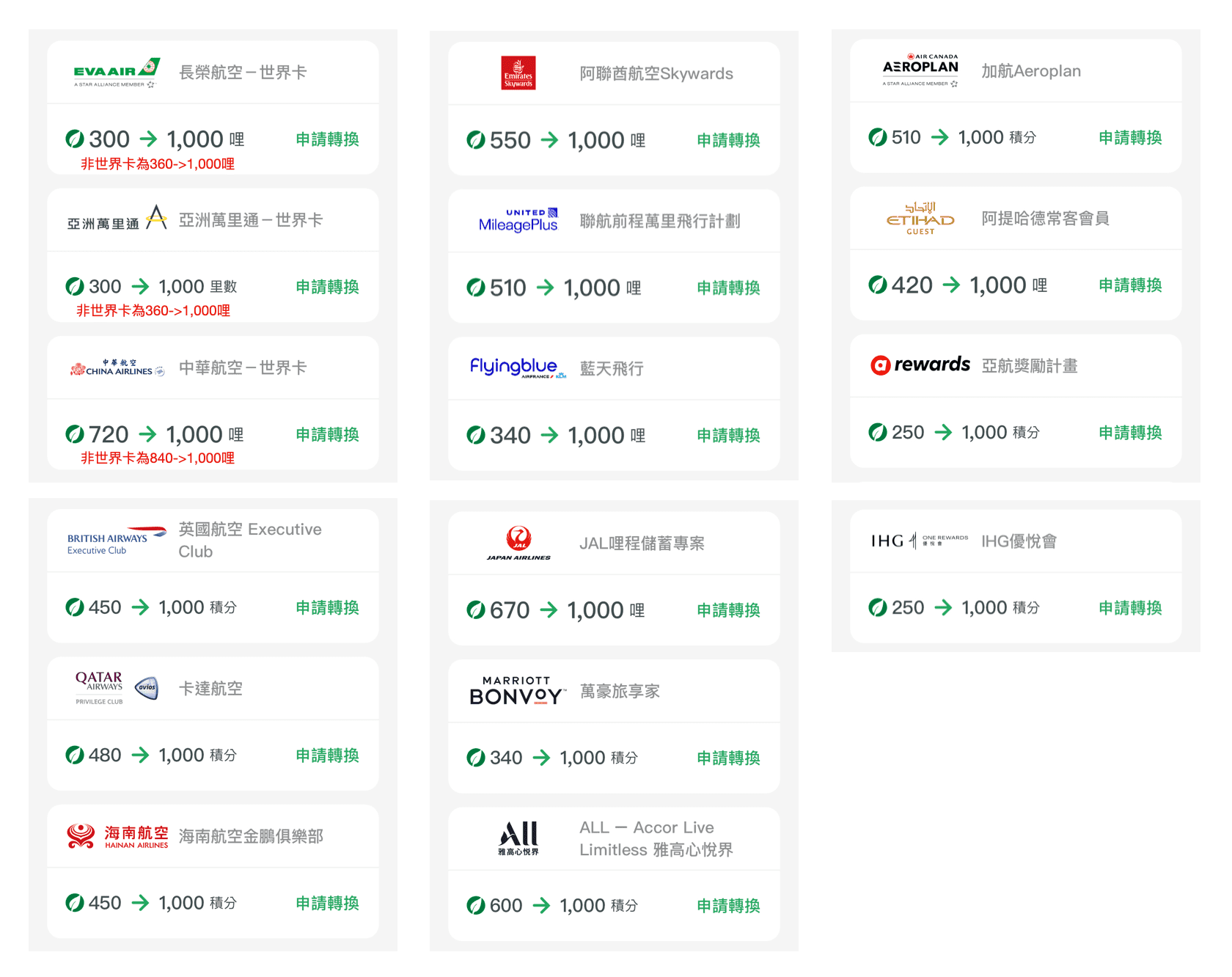Click the arrow icon in the IHG 250 row
The height and width of the screenshot is (977, 1232).
[943, 607]
